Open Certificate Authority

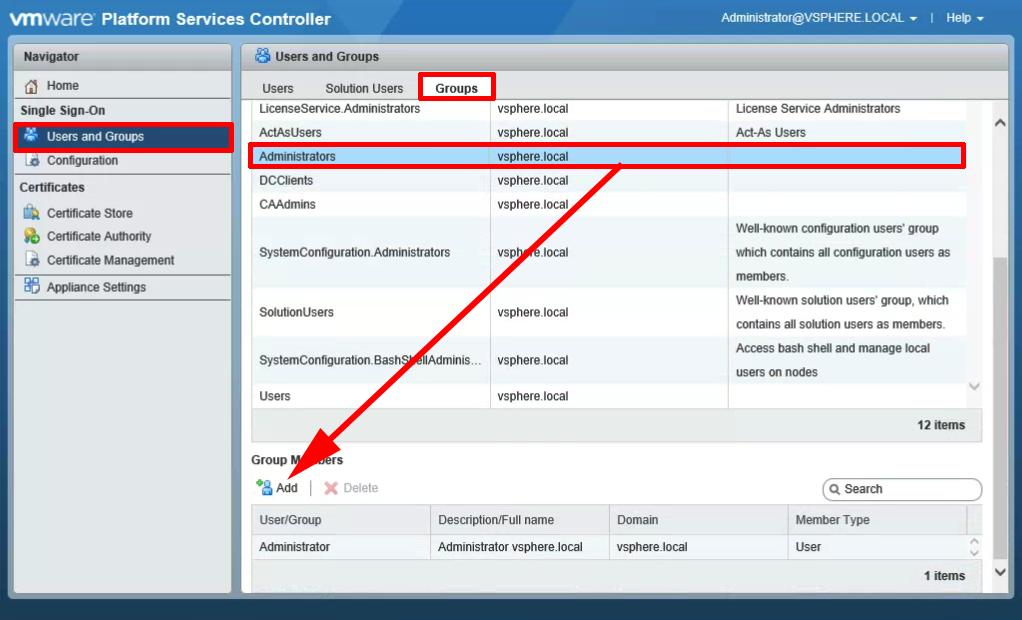click(x=123, y=236)
